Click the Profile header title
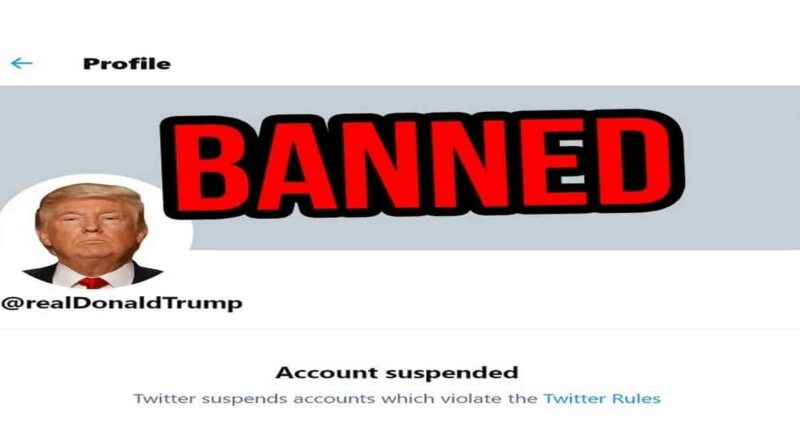 [127, 64]
